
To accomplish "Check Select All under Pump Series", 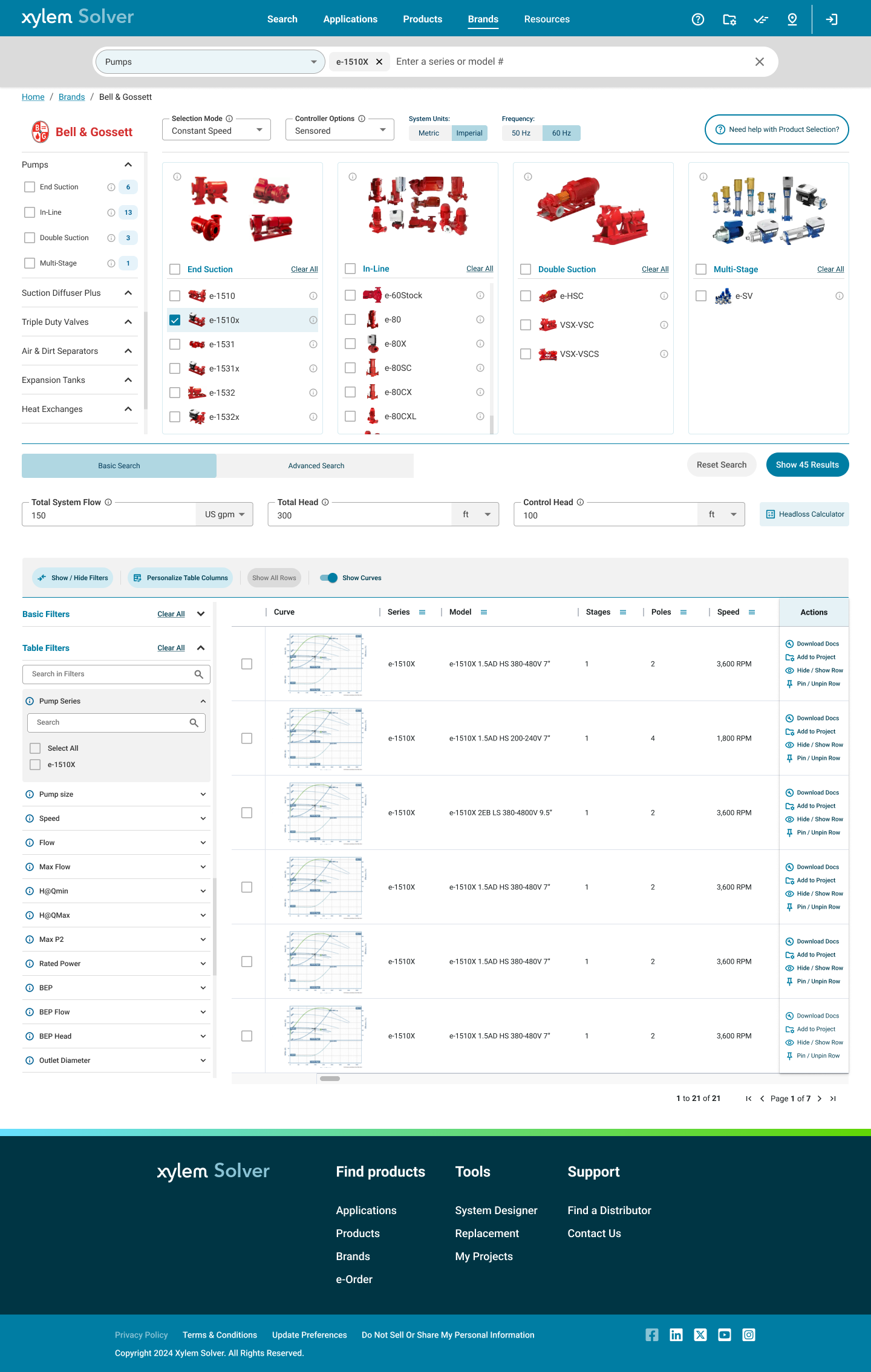I will click(x=35, y=748).
